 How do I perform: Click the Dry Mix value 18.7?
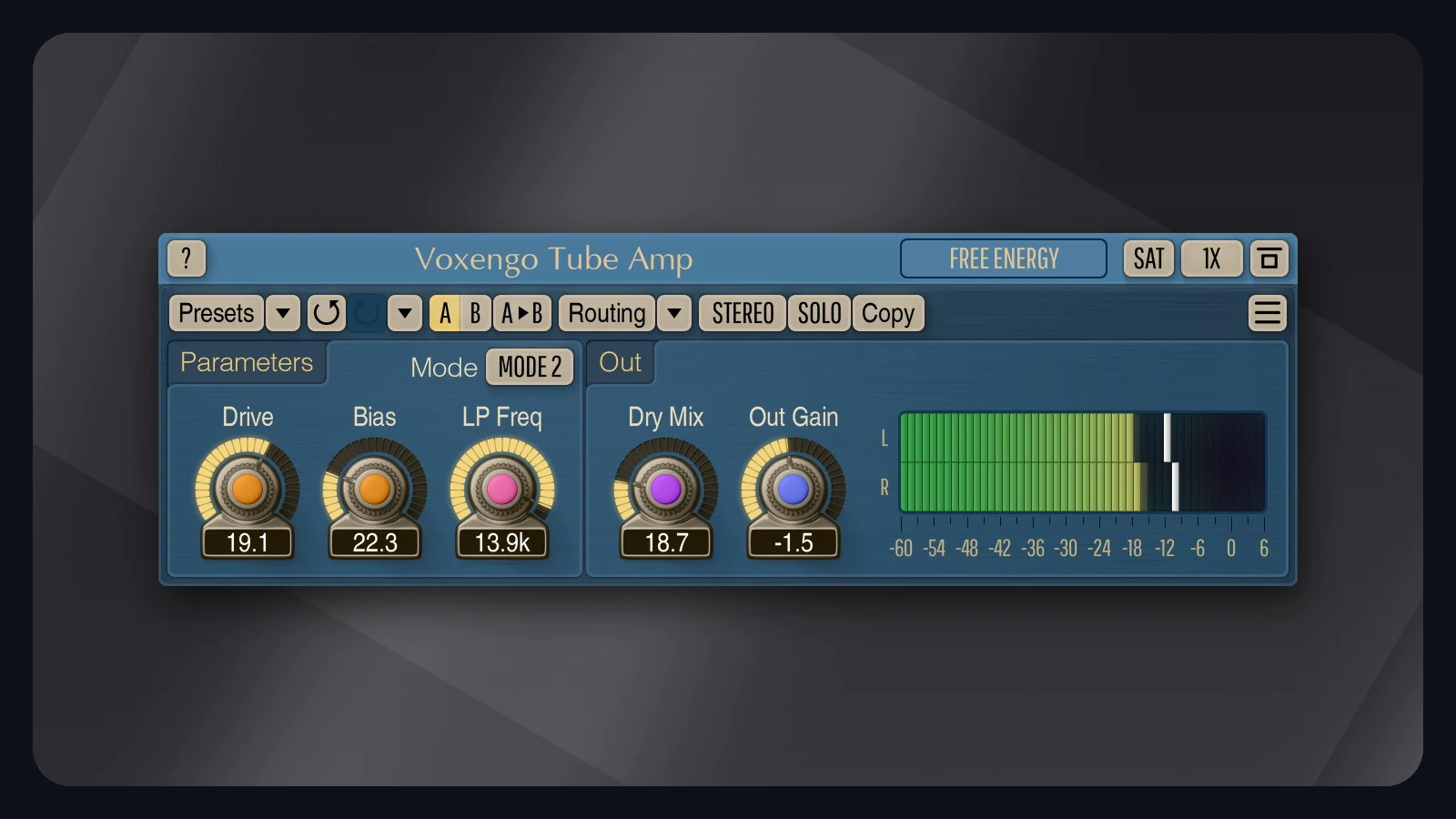click(665, 542)
